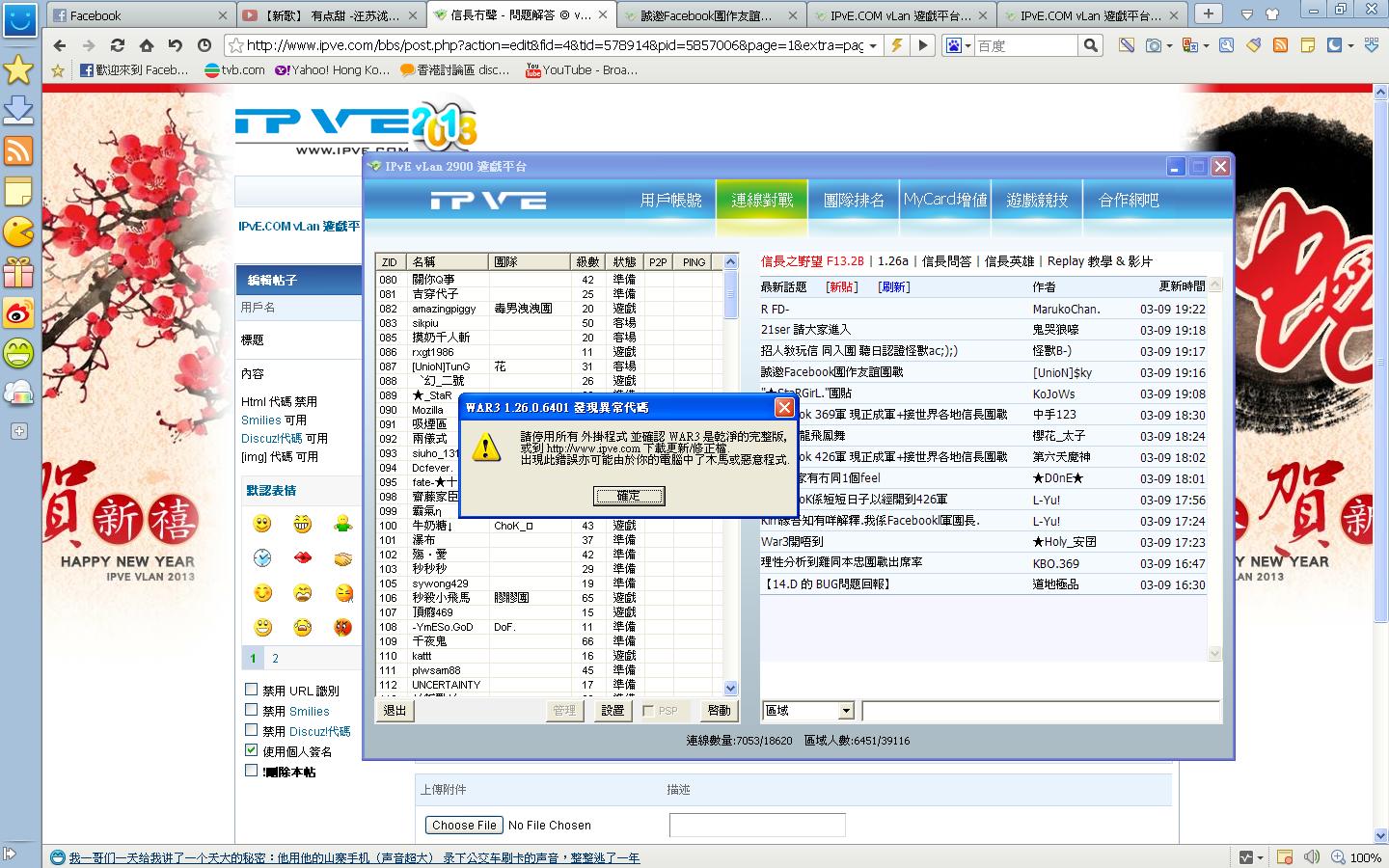Click the Choose File button
Image resolution: width=1389 pixels, height=868 pixels.
click(x=464, y=825)
